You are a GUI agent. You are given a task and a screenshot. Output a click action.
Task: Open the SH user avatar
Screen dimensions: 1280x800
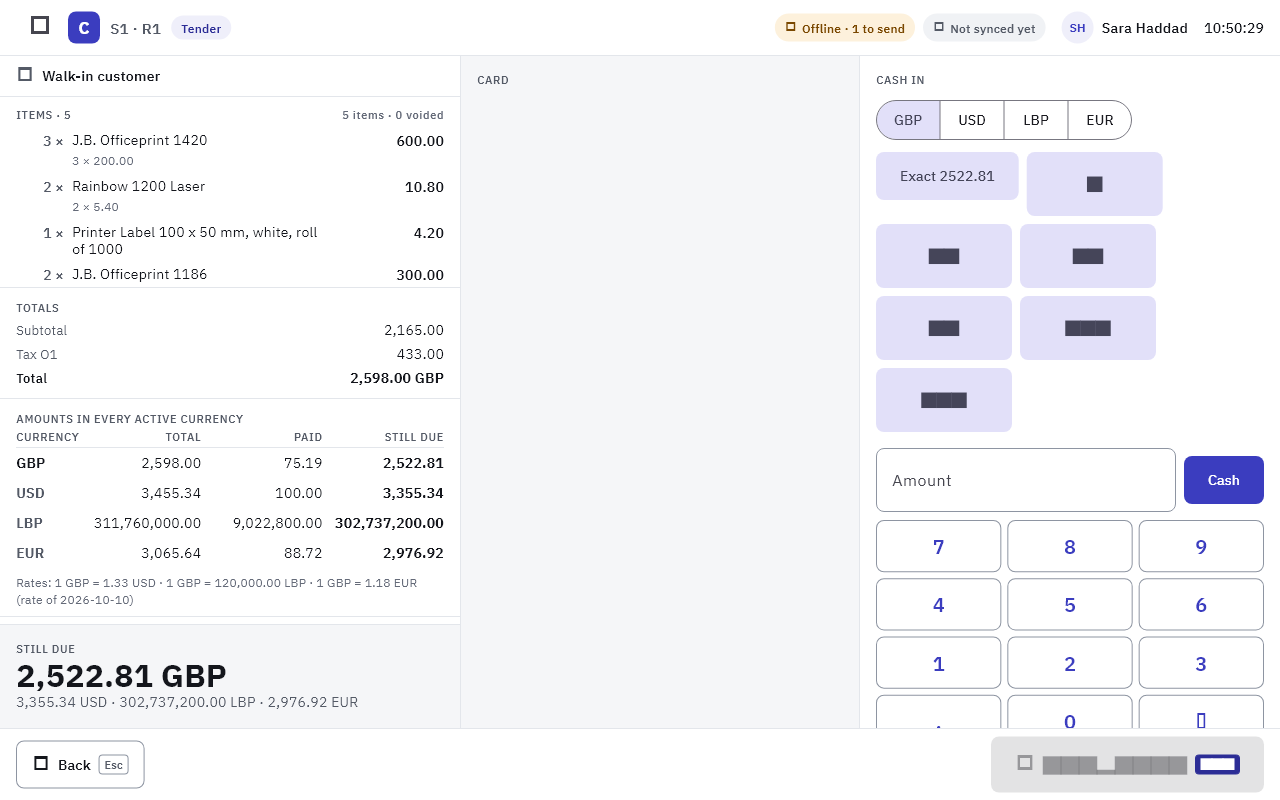point(1077,28)
